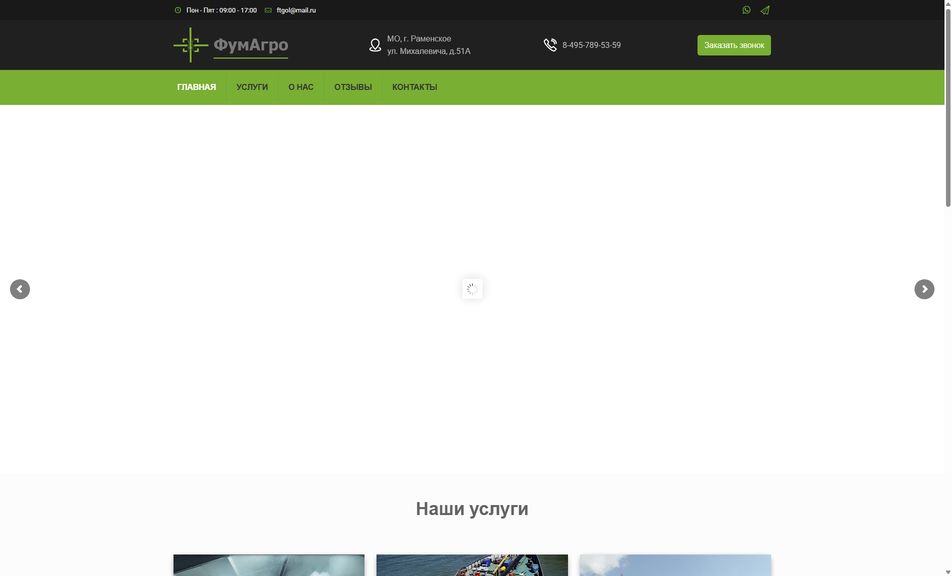Click the ФумАгро logo

pyautogui.click(x=231, y=45)
